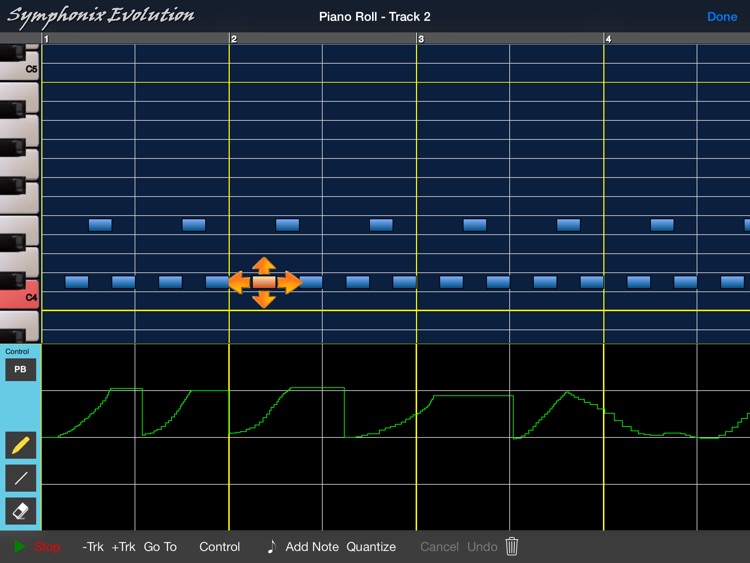This screenshot has width=750, height=563.
Task: Tap the down arrow on selected note
Action: click(264, 299)
